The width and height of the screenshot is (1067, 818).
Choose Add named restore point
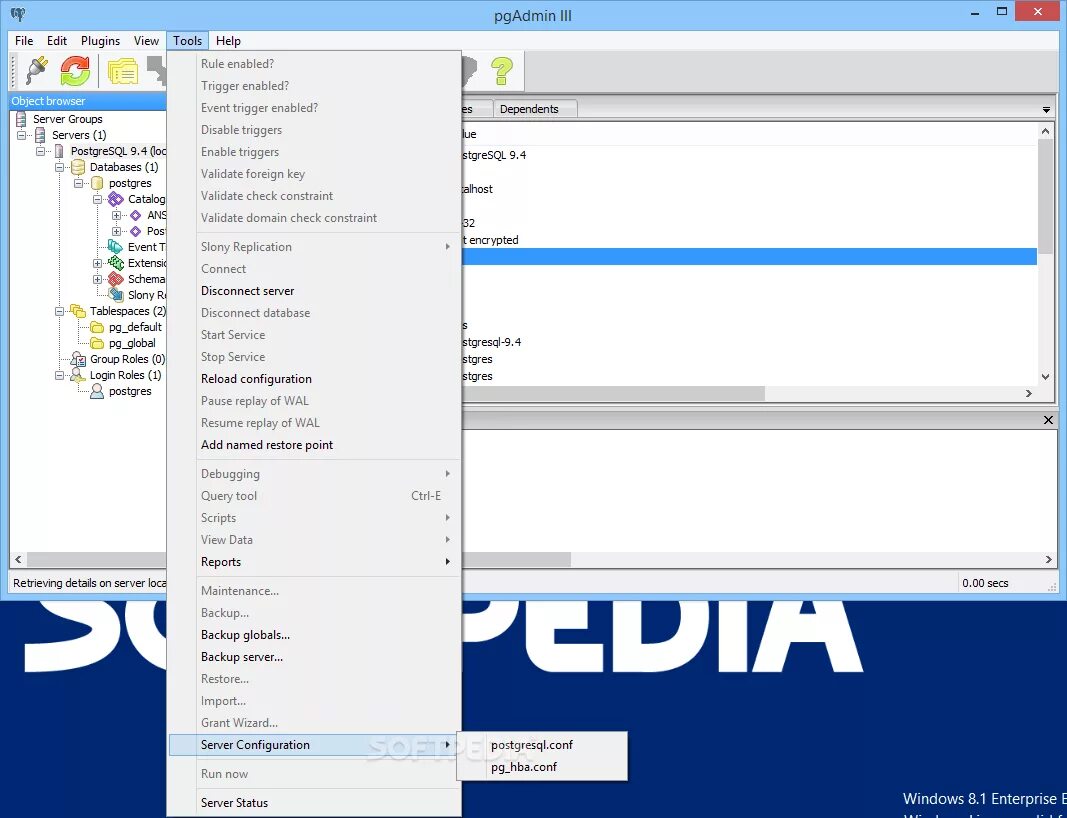coord(314,444)
